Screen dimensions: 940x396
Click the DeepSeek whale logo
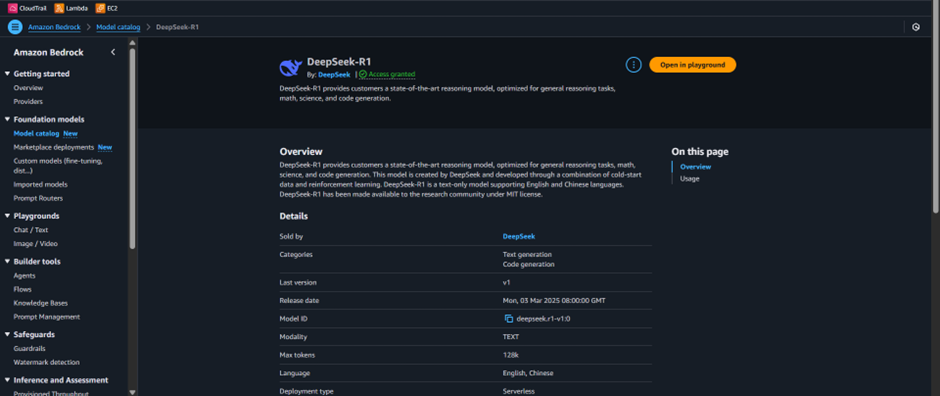click(x=291, y=67)
